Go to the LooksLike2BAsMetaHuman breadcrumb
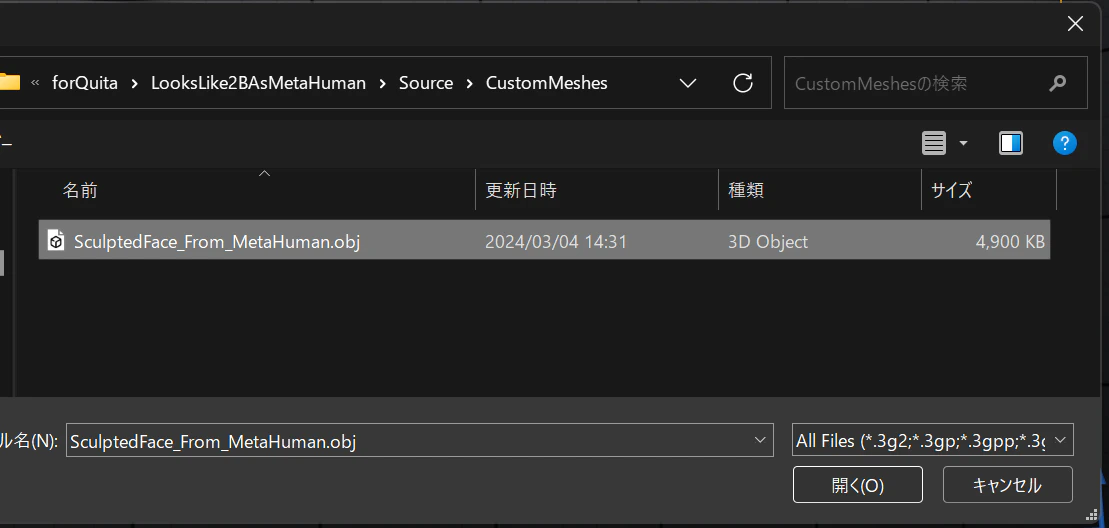 (258, 83)
